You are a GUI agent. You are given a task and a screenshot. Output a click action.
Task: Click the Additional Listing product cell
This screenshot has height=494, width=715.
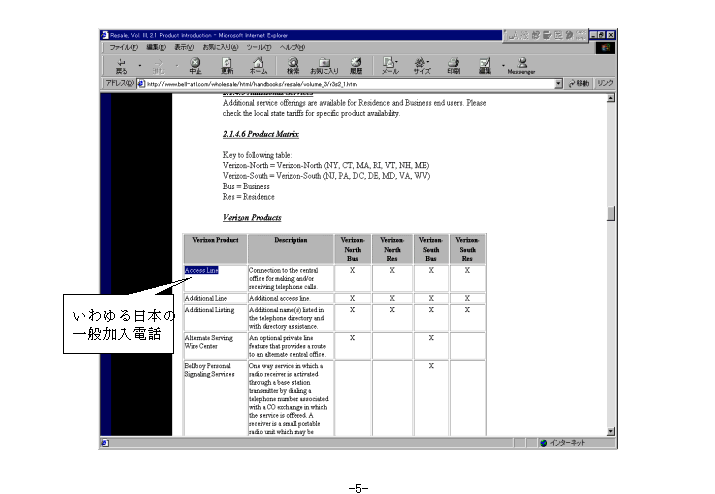215,318
